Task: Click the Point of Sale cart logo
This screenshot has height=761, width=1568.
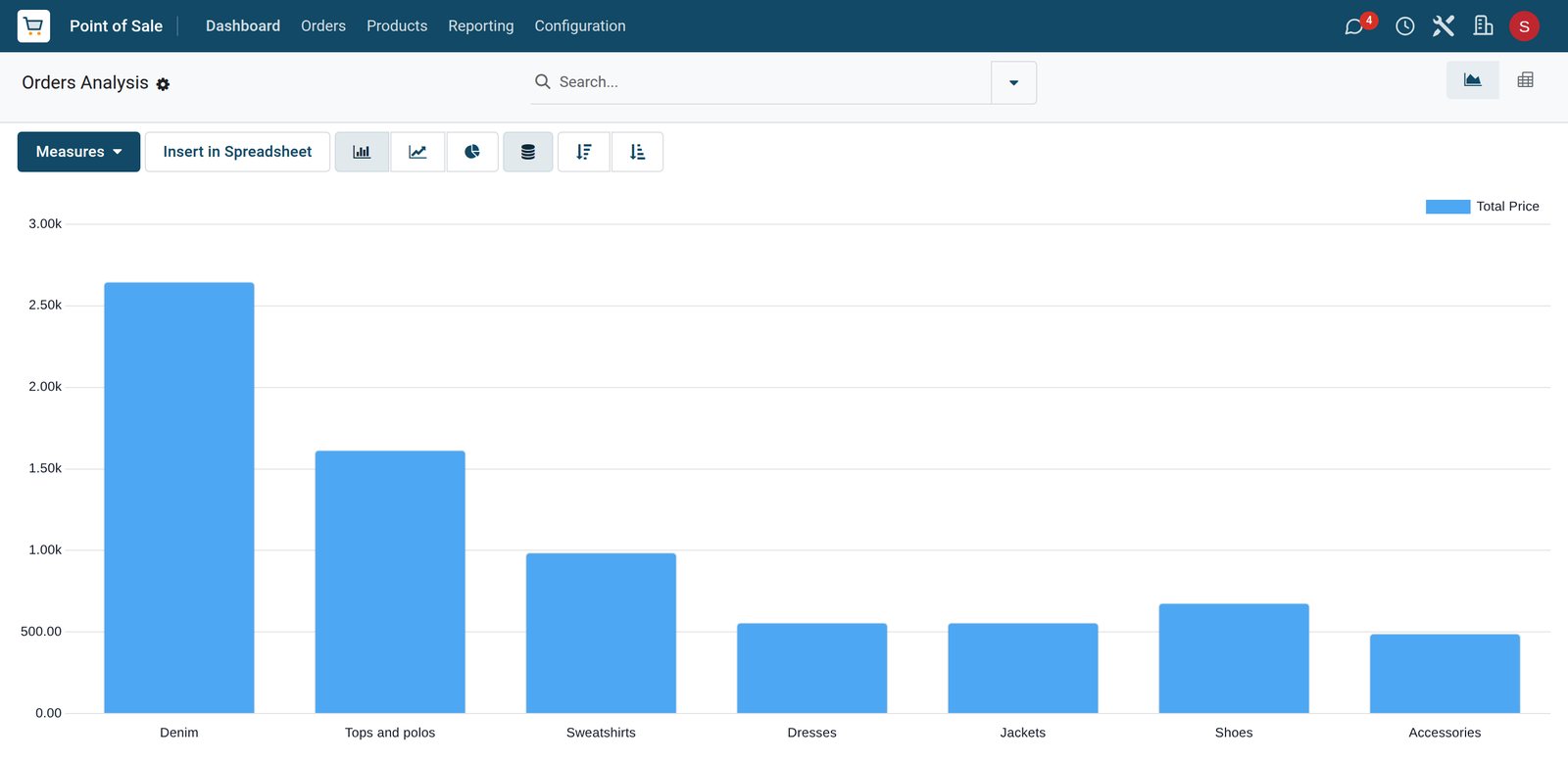Action: [33, 25]
